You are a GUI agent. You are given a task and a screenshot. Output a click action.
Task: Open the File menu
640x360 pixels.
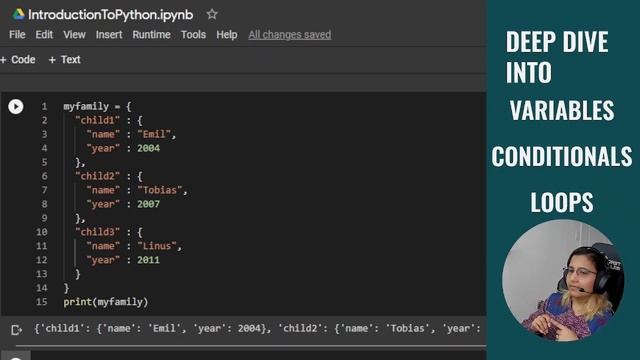pyautogui.click(x=17, y=35)
